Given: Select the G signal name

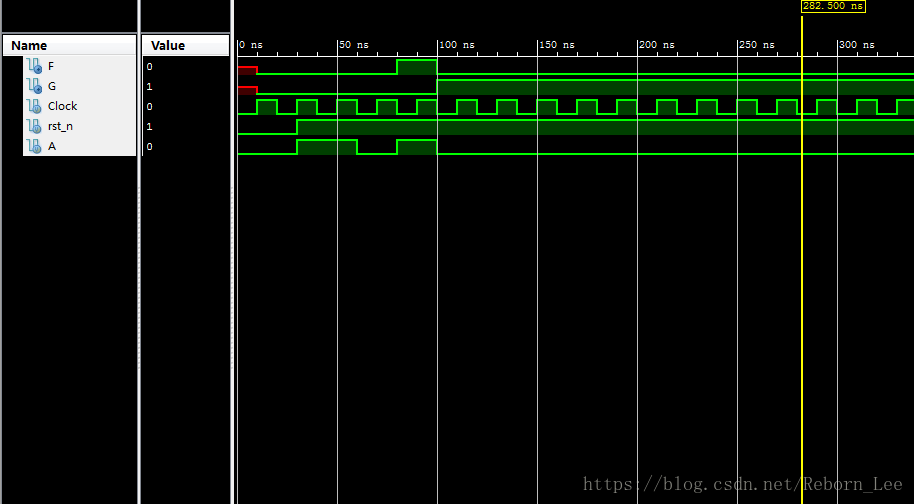Looking at the screenshot, I should point(52,86).
